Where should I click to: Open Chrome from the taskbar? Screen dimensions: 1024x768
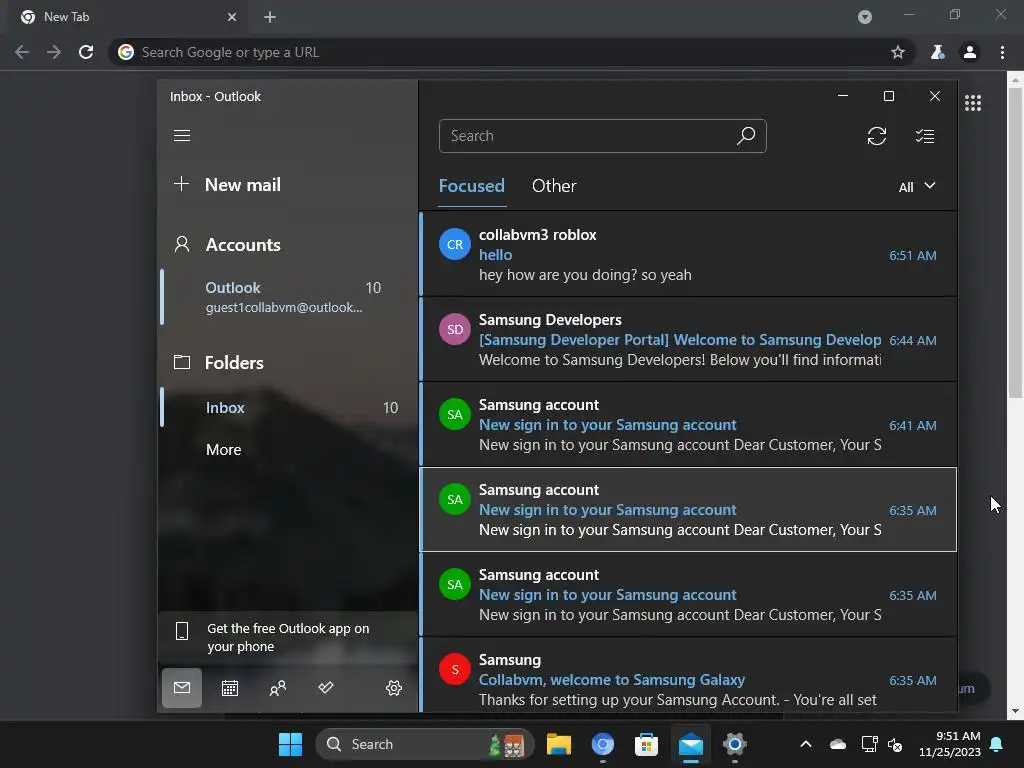[602, 744]
